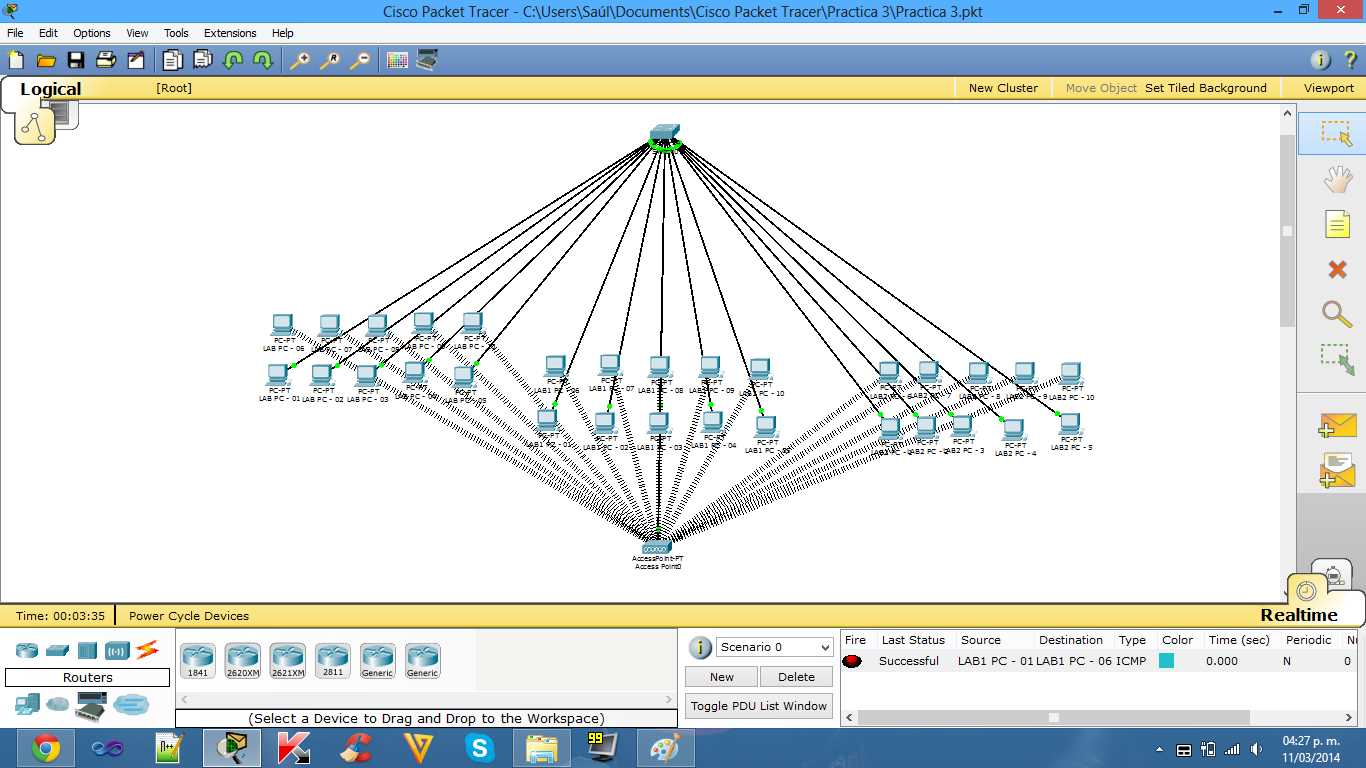Pick the 2811 router model
The image size is (1366, 768).
pyautogui.click(x=332, y=661)
